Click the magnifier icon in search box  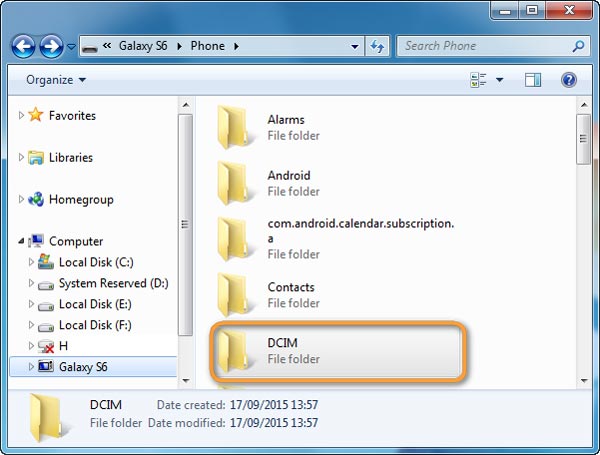578,46
